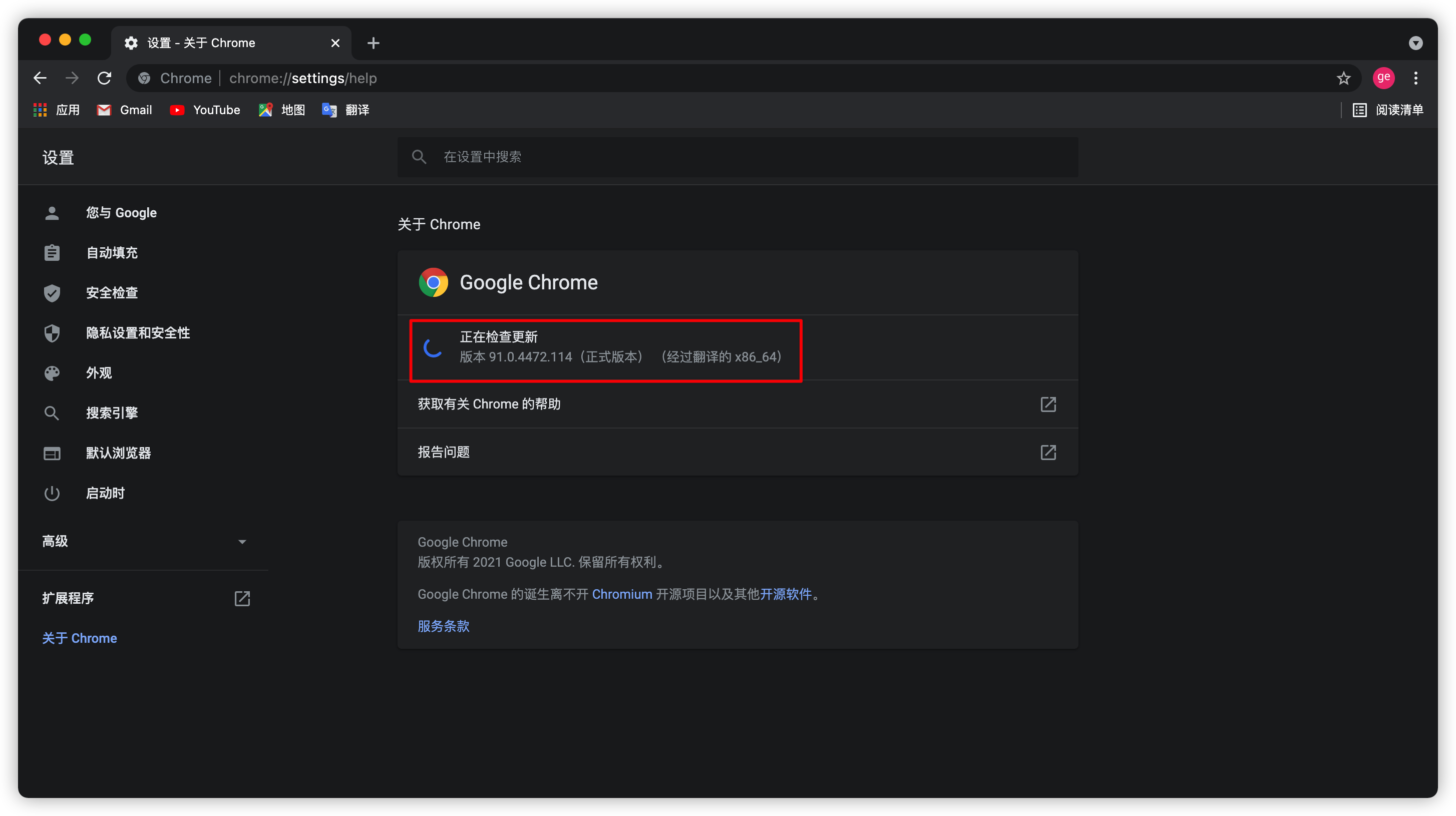Click the site info icon in address bar
Image resolution: width=1456 pixels, height=816 pixels.
(x=144, y=78)
